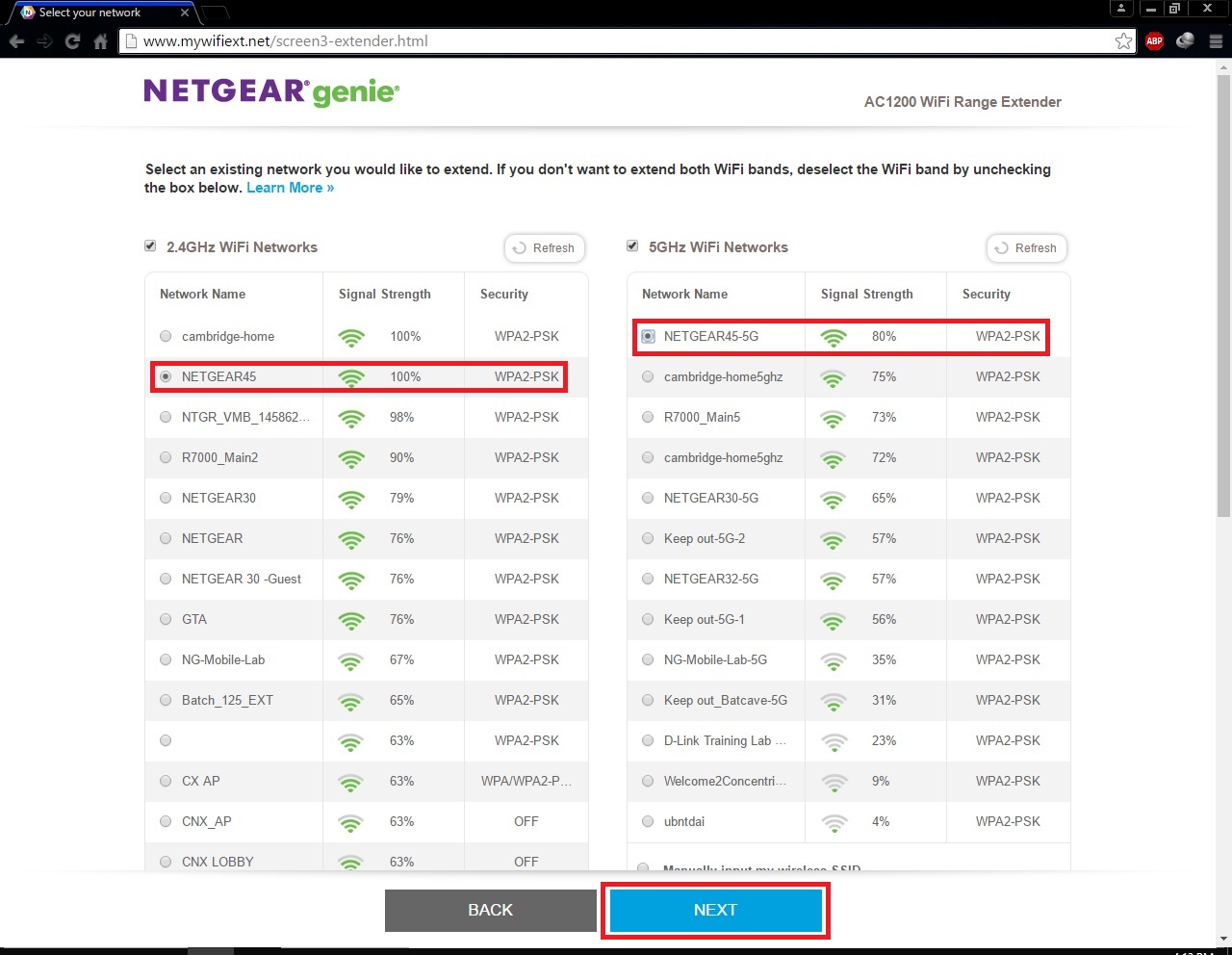Click the NETGEAR genie logo
Image resolution: width=1232 pixels, height=955 pixels.
[x=271, y=91]
